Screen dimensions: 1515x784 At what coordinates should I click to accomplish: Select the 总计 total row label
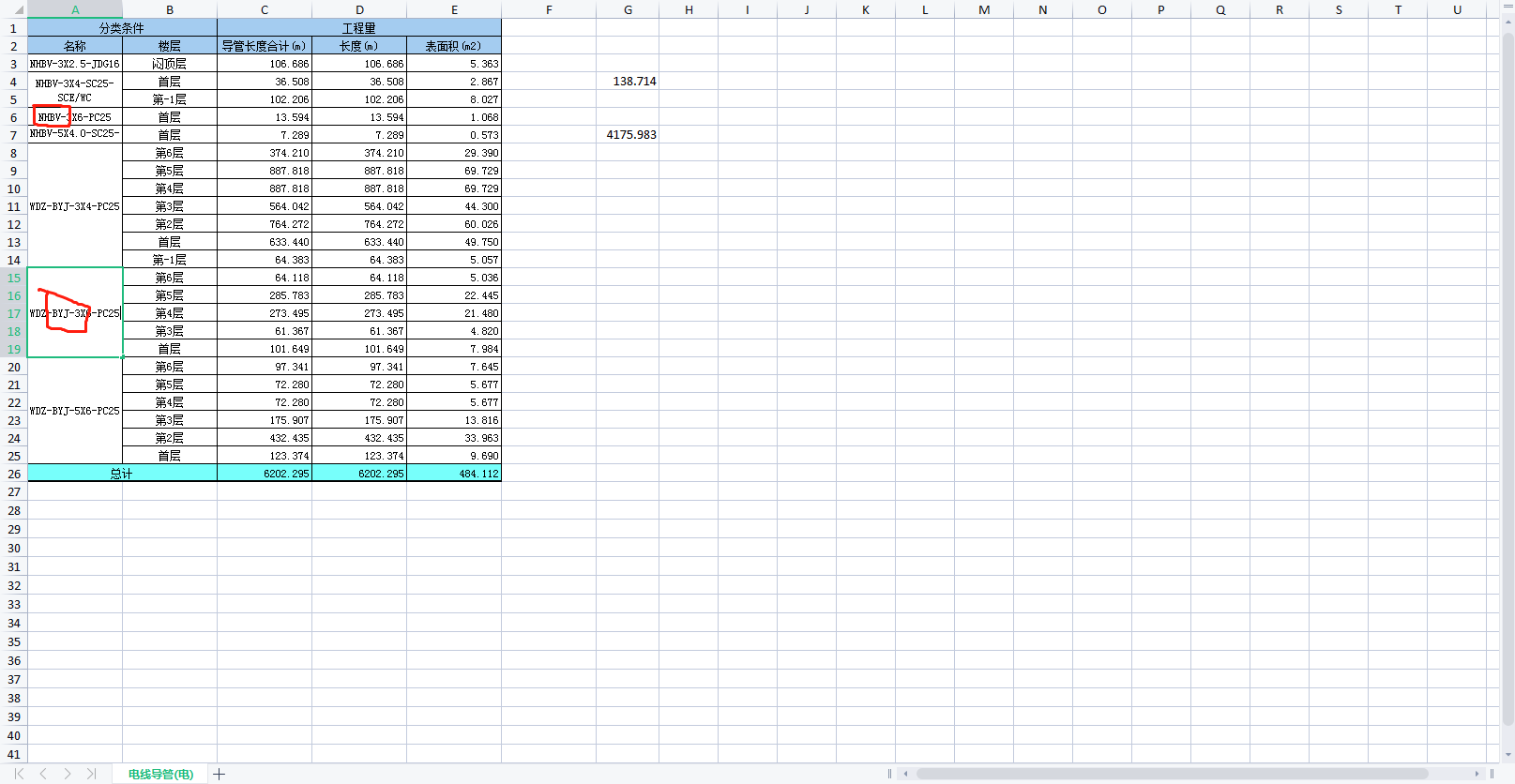click(122, 474)
